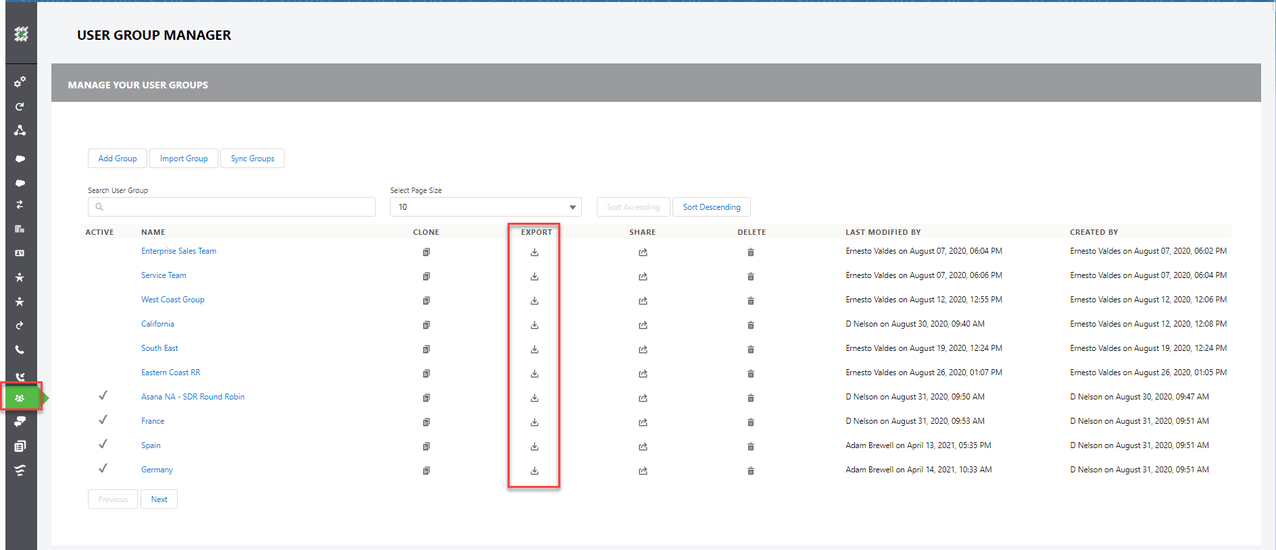Open the Enterprise Sales Team link
Screen dimensions: 1276x550
click(179, 251)
